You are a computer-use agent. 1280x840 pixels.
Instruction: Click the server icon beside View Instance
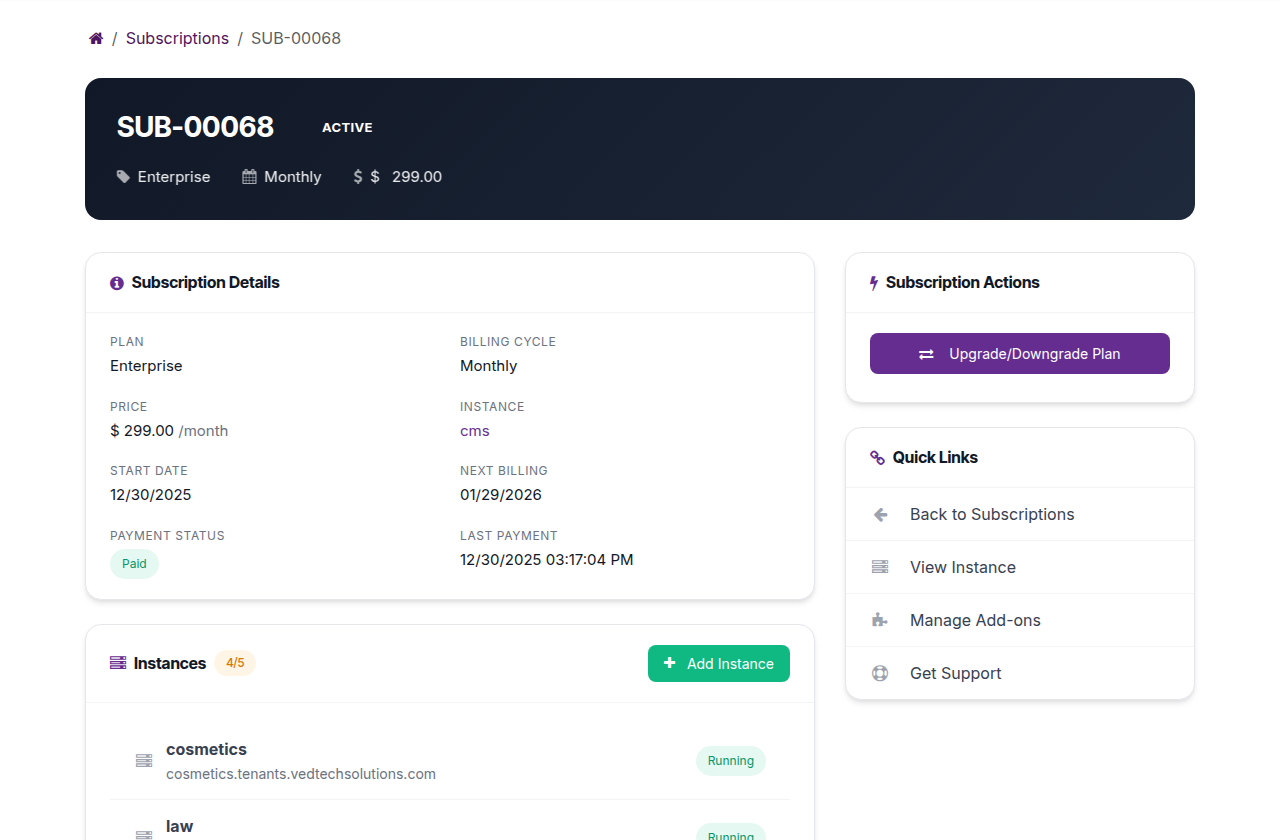[880, 567]
